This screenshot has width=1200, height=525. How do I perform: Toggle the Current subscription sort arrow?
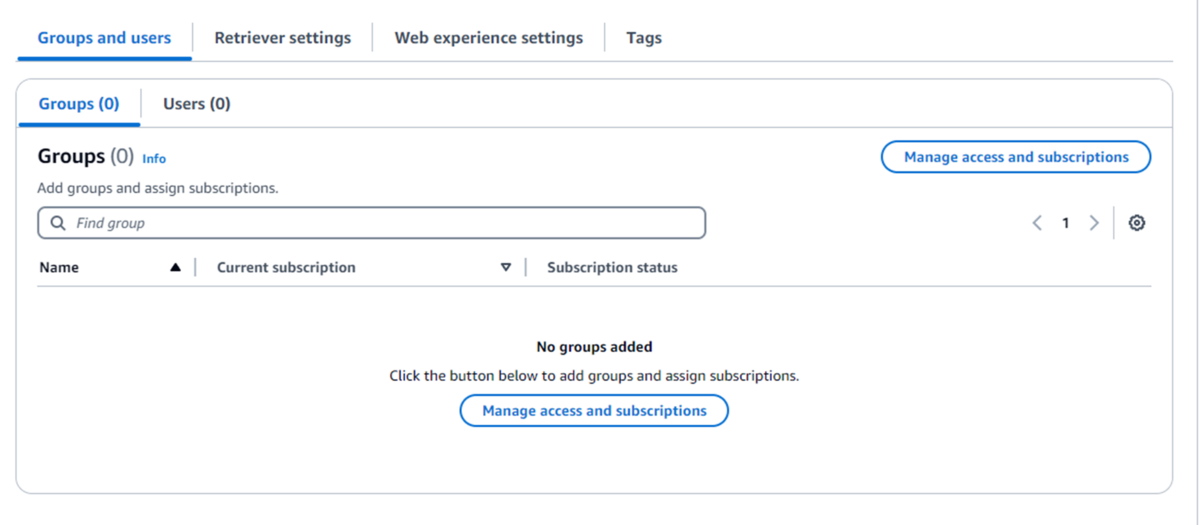(x=506, y=267)
